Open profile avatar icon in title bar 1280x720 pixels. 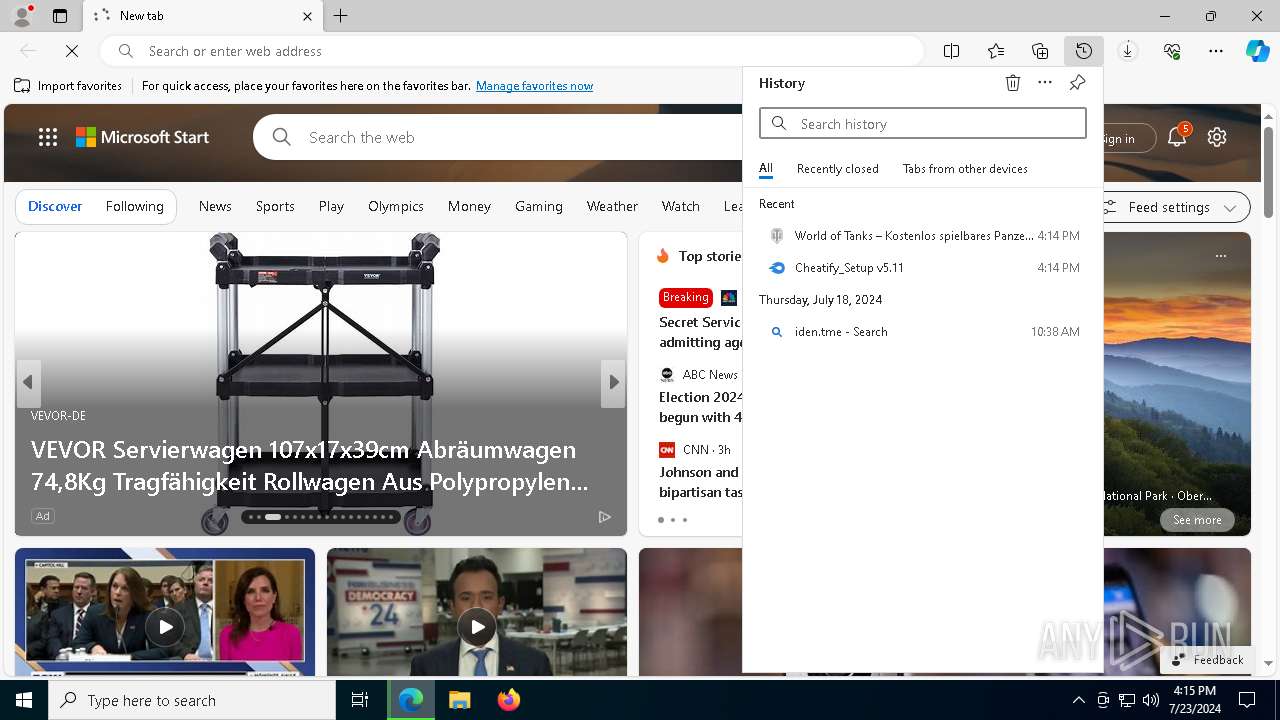pyautogui.click(x=21, y=16)
